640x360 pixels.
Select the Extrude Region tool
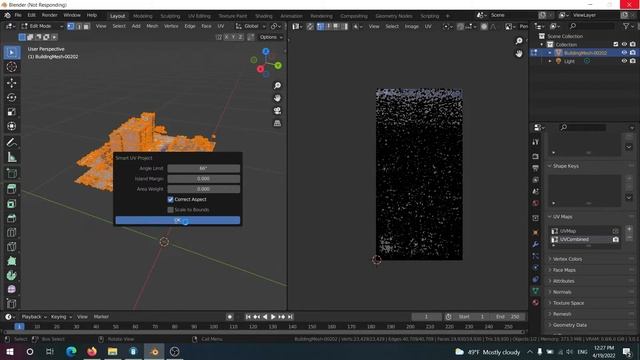[11, 189]
